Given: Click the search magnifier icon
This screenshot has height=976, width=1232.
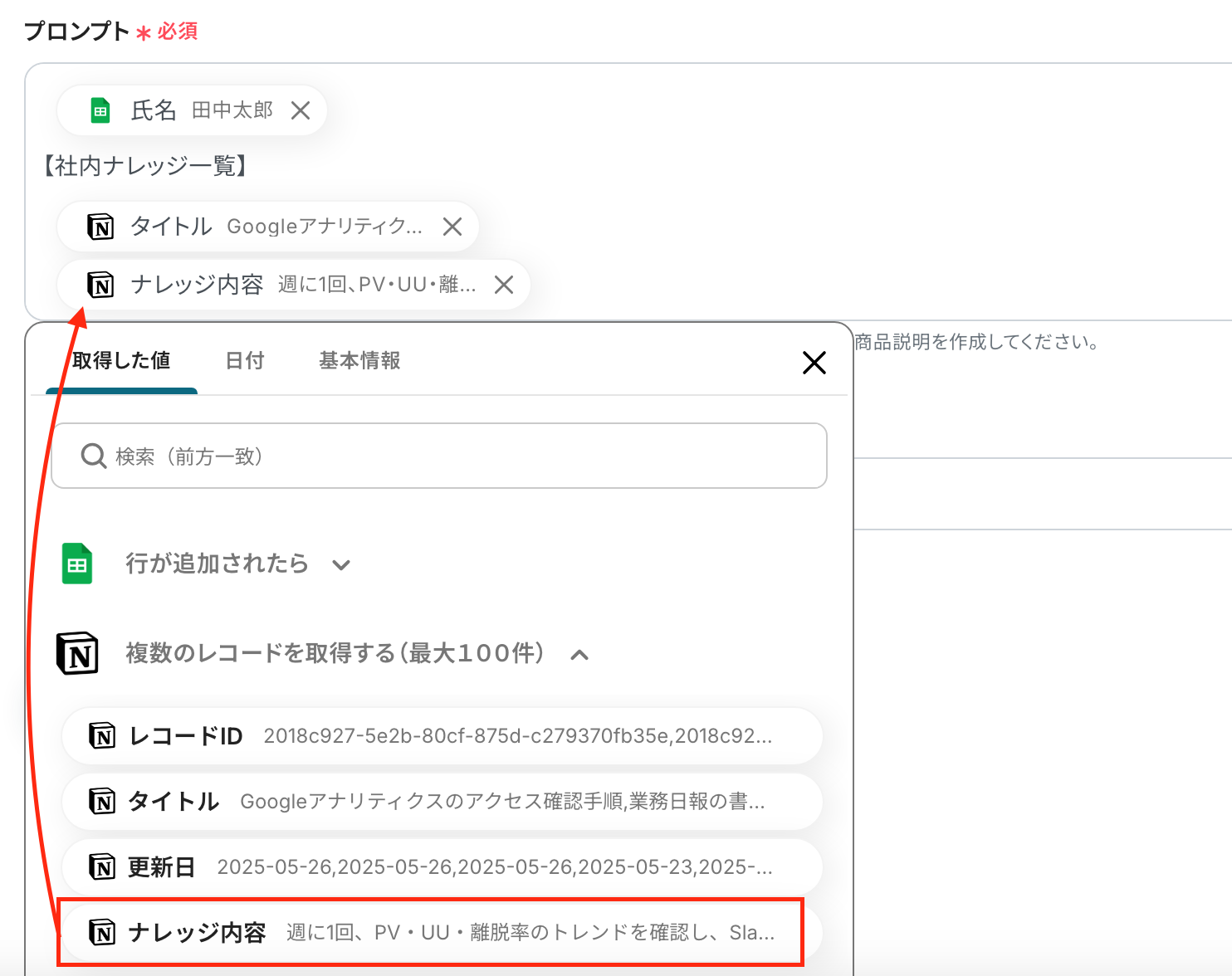Looking at the screenshot, I should click(93, 456).
